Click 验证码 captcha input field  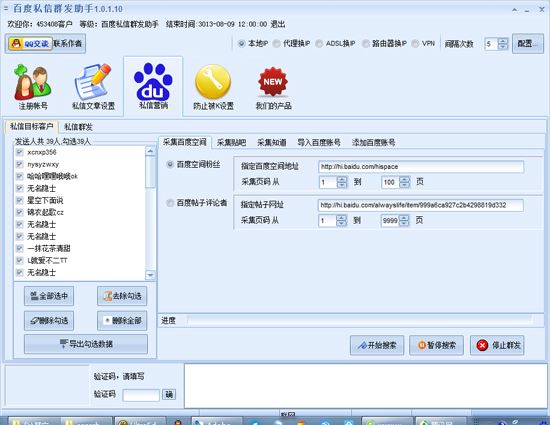(x=141, y=395)
